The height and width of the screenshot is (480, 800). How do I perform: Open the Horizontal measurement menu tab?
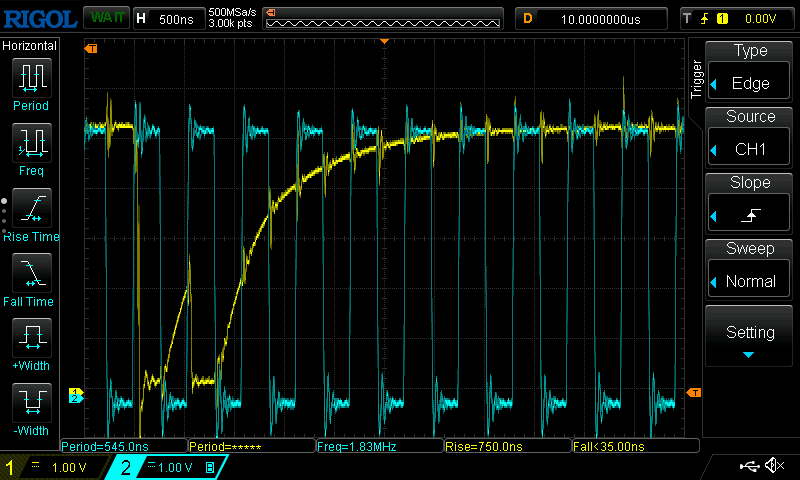[30, 46]
